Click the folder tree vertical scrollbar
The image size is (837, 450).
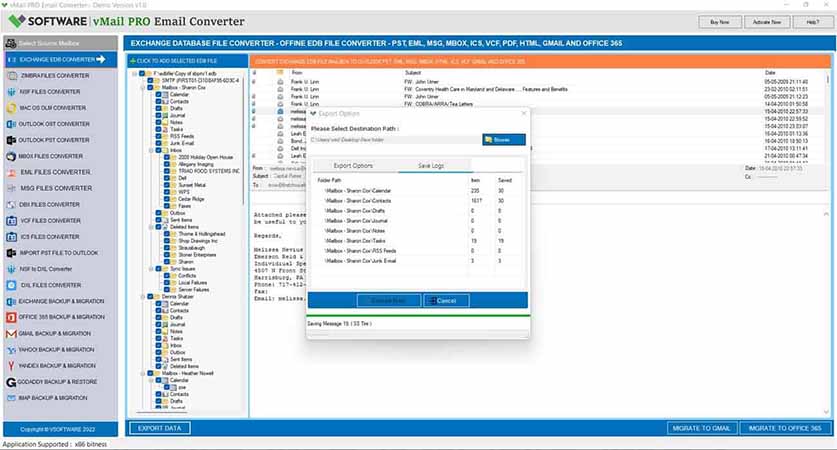244,139
